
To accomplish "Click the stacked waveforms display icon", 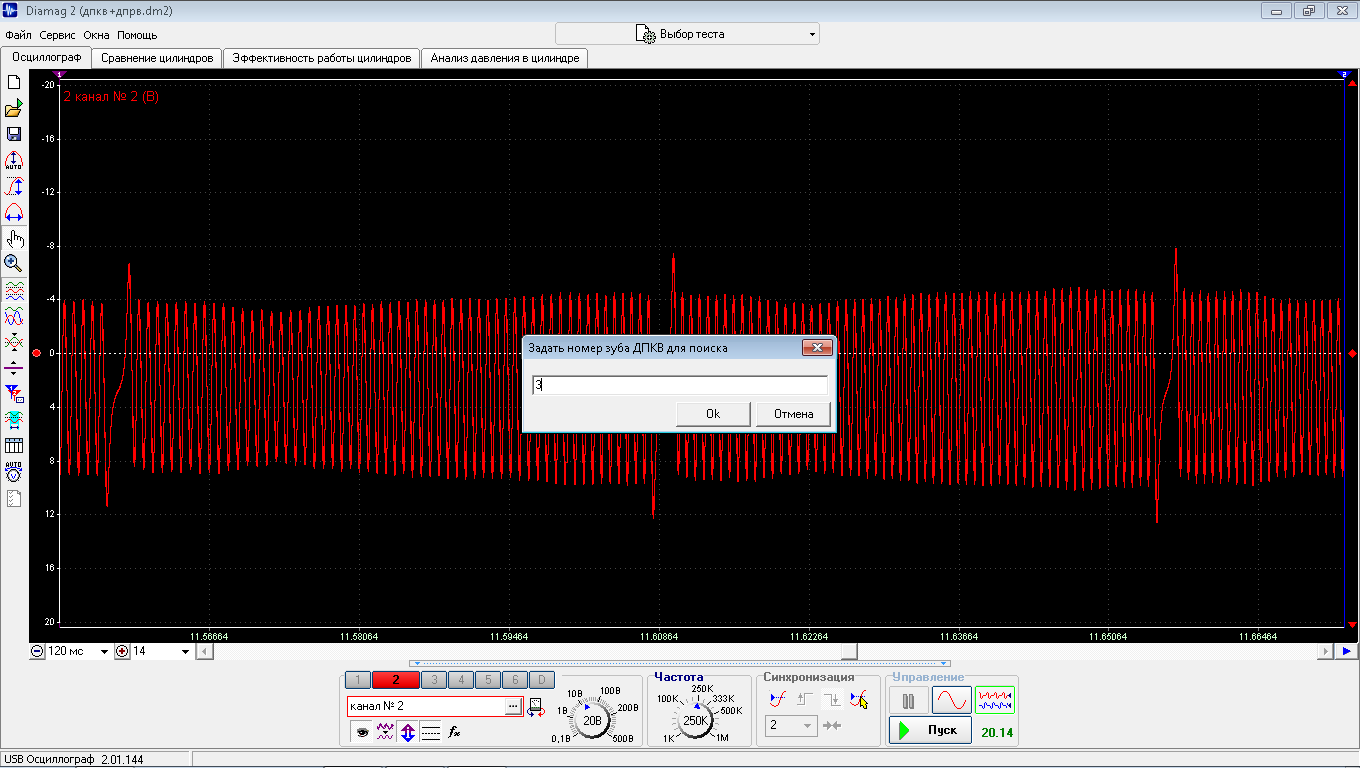I will (14, 291).
